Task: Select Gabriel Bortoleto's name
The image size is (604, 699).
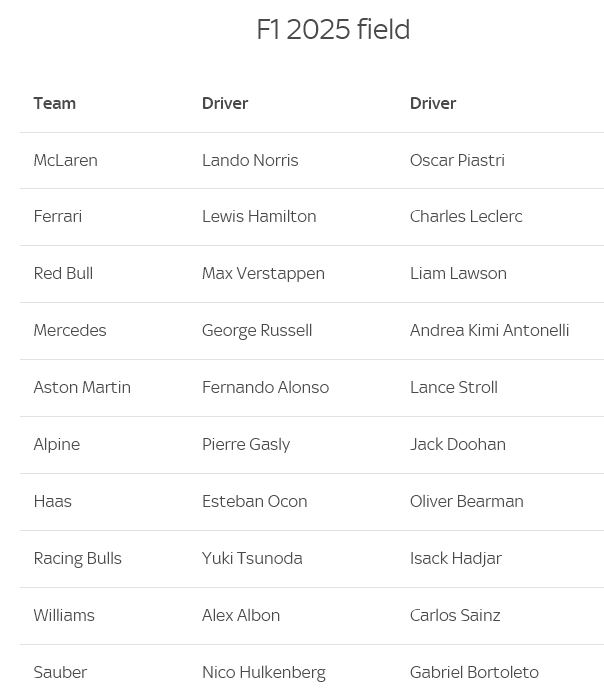Action: (x=474, y=672)
